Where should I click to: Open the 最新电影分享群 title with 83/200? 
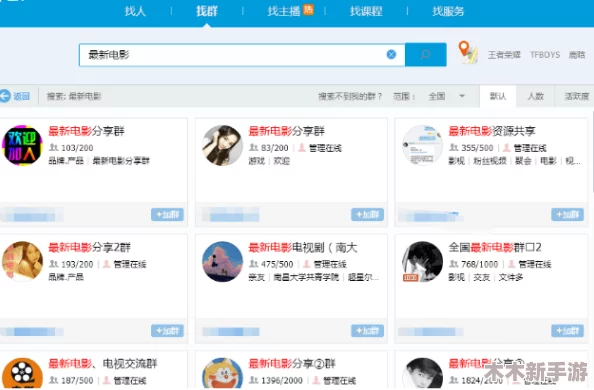click(x=286, y=131)
